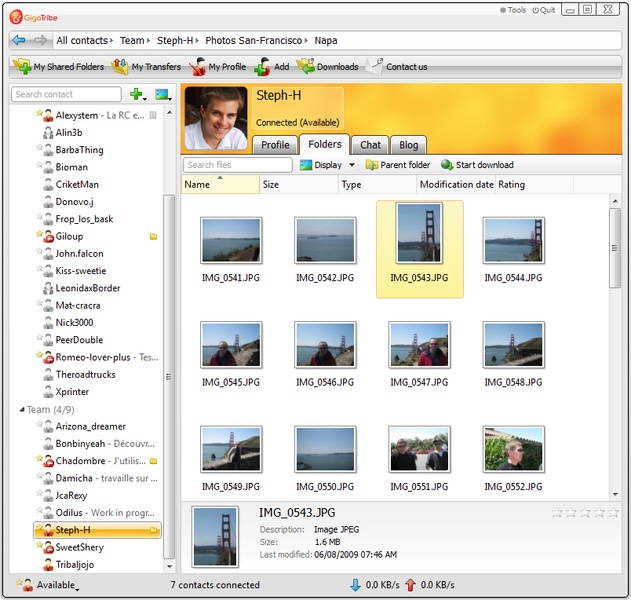This screenshot has width=631, height=600.
Task: Open the My Transfers view
Action: click(146, 67)
